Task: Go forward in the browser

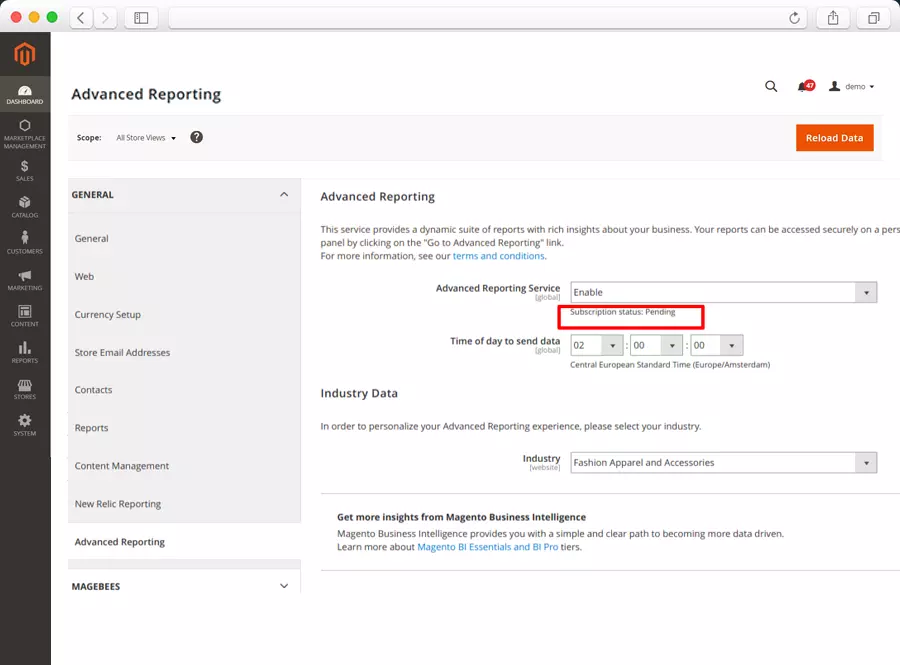Action: click(x=105, y=18)
